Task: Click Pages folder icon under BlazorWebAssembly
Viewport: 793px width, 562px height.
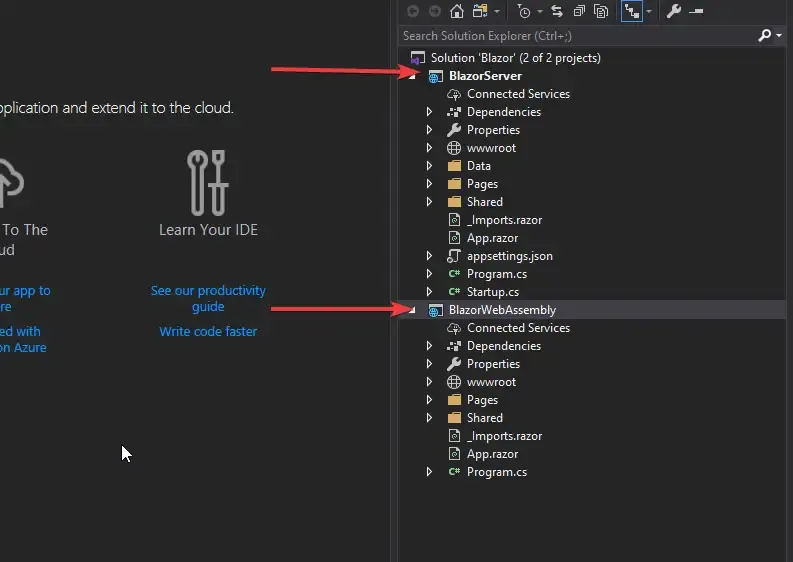Action: tap(454, 400)
